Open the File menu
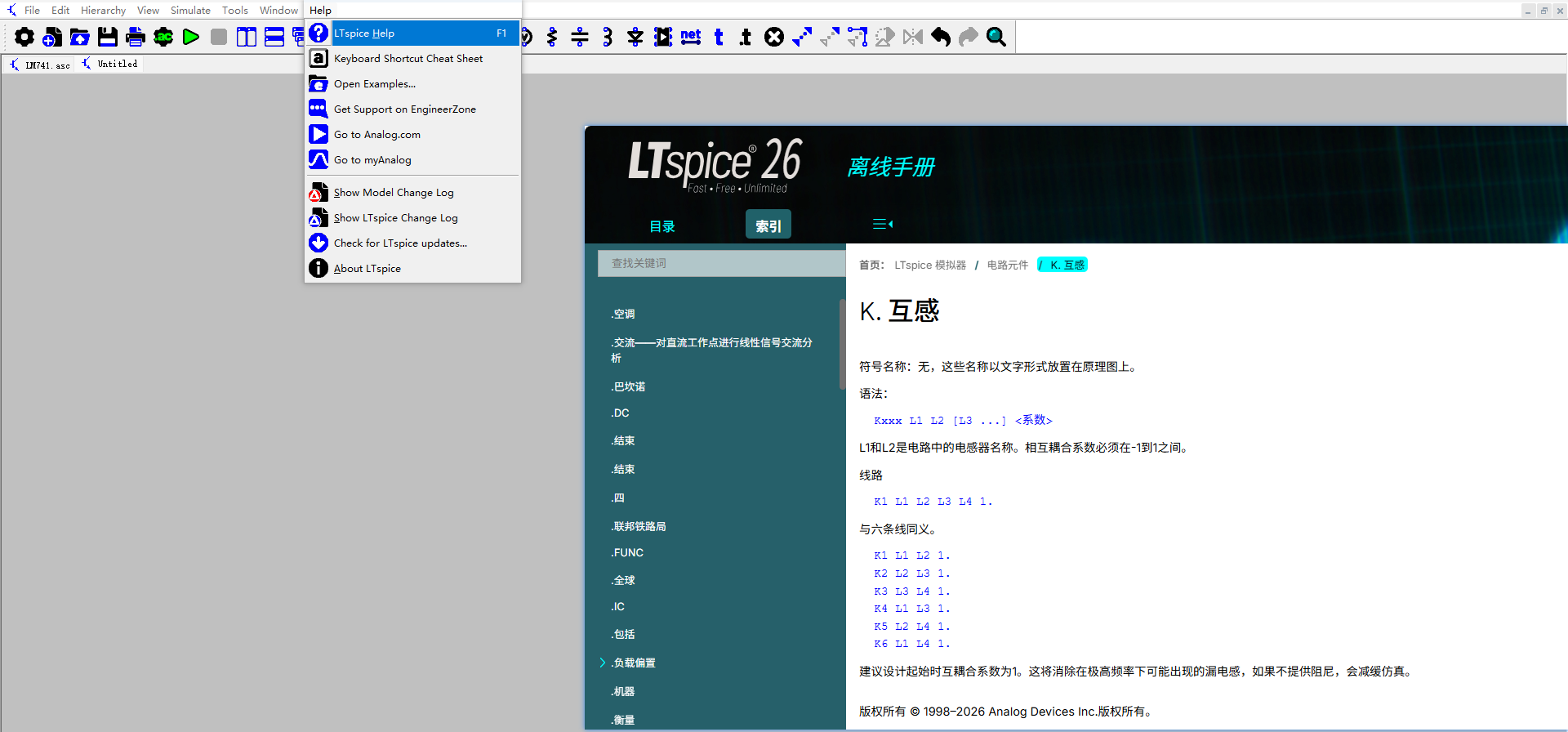 pos(32,10)
